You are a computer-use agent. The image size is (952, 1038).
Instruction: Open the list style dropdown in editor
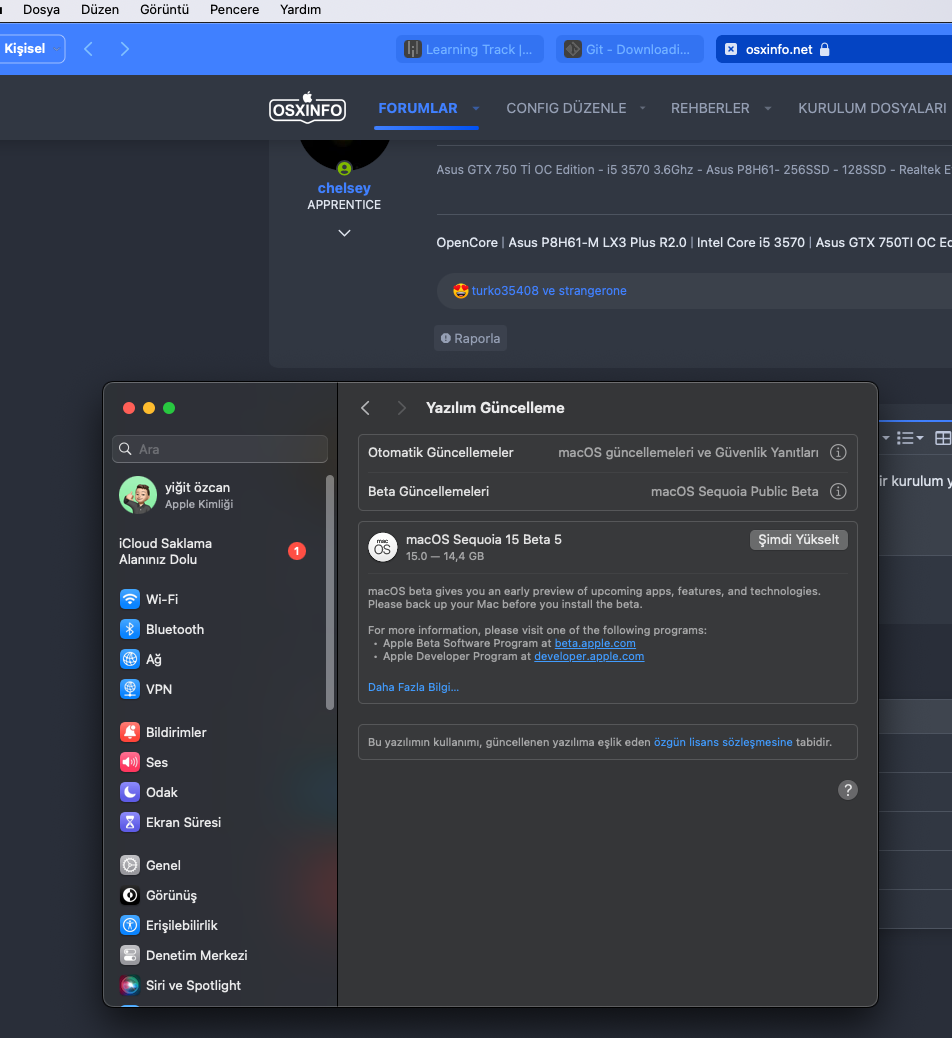pyautogui.click(x=910, y=438)
